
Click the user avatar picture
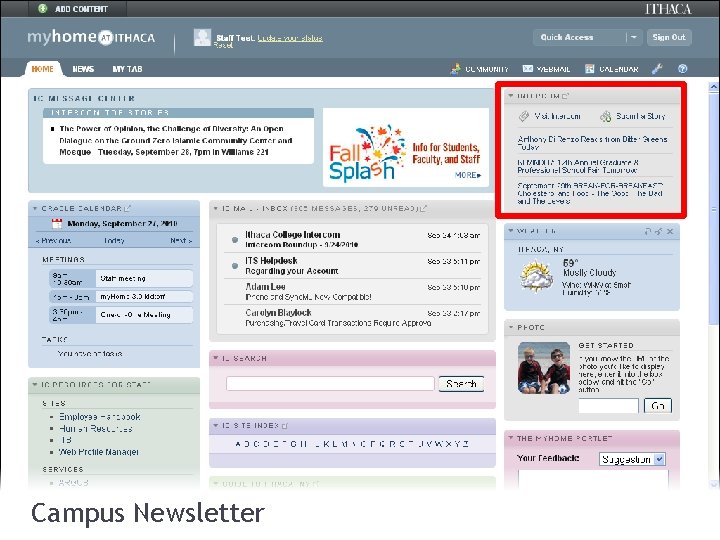202,38
